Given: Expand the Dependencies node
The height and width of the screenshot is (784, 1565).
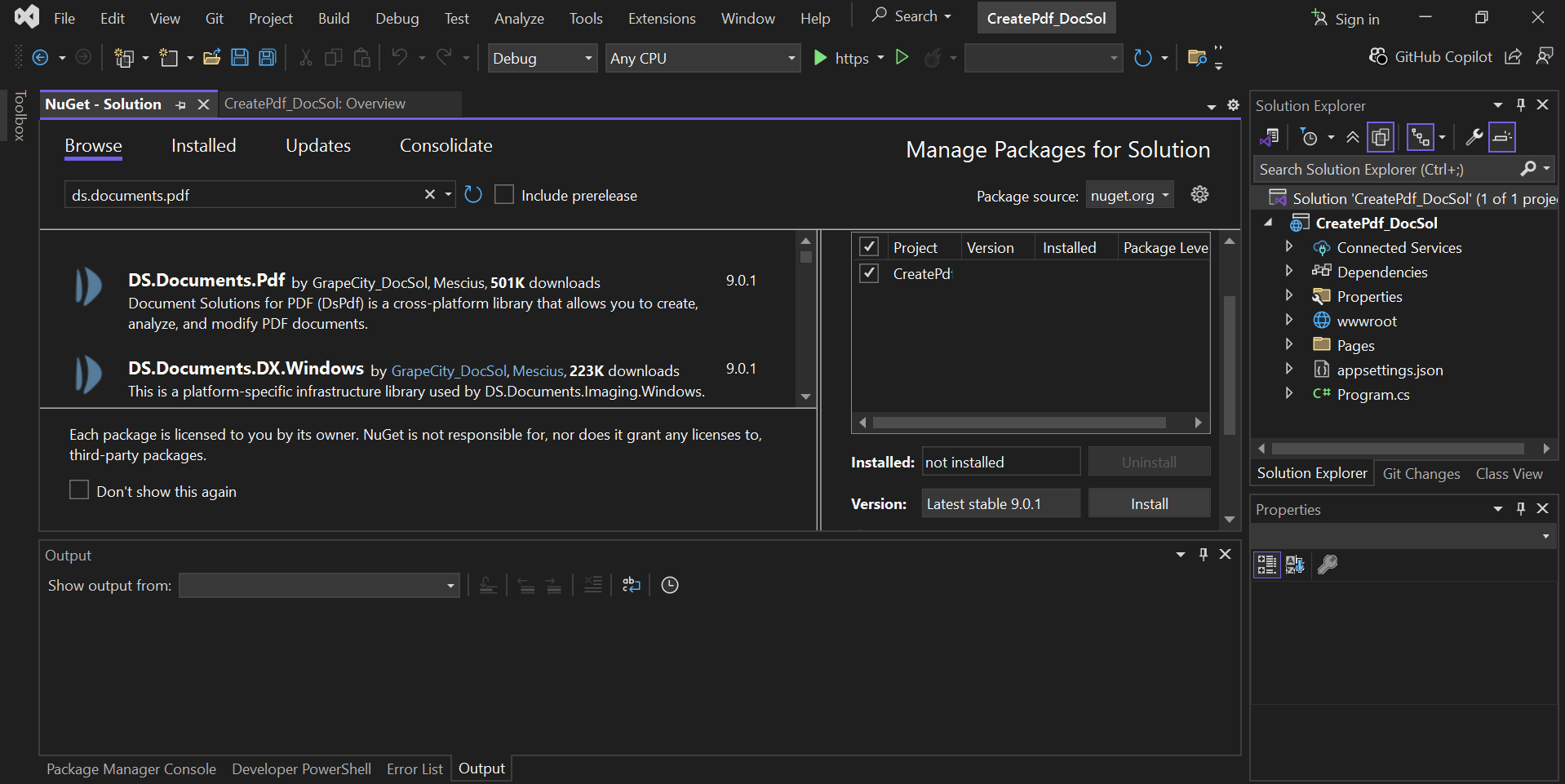Looking at the screenshot, I should [1289, 271].
